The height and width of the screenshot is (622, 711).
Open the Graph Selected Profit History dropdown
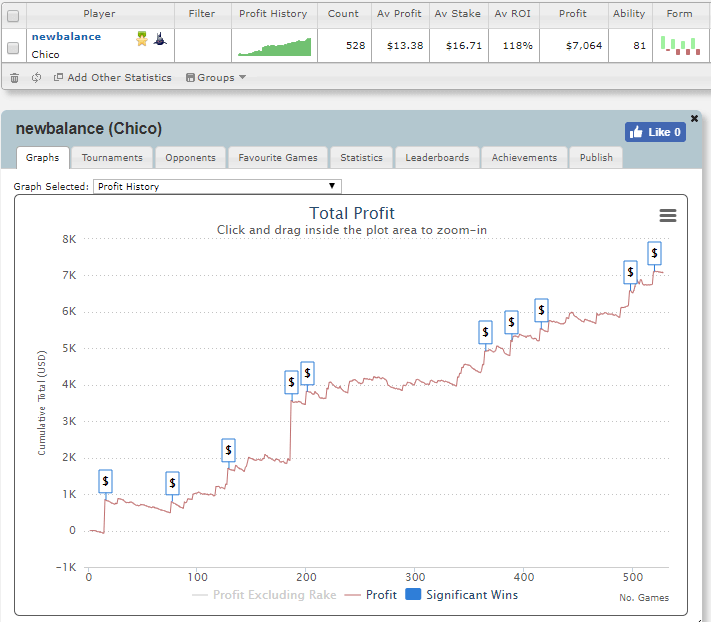217,186
